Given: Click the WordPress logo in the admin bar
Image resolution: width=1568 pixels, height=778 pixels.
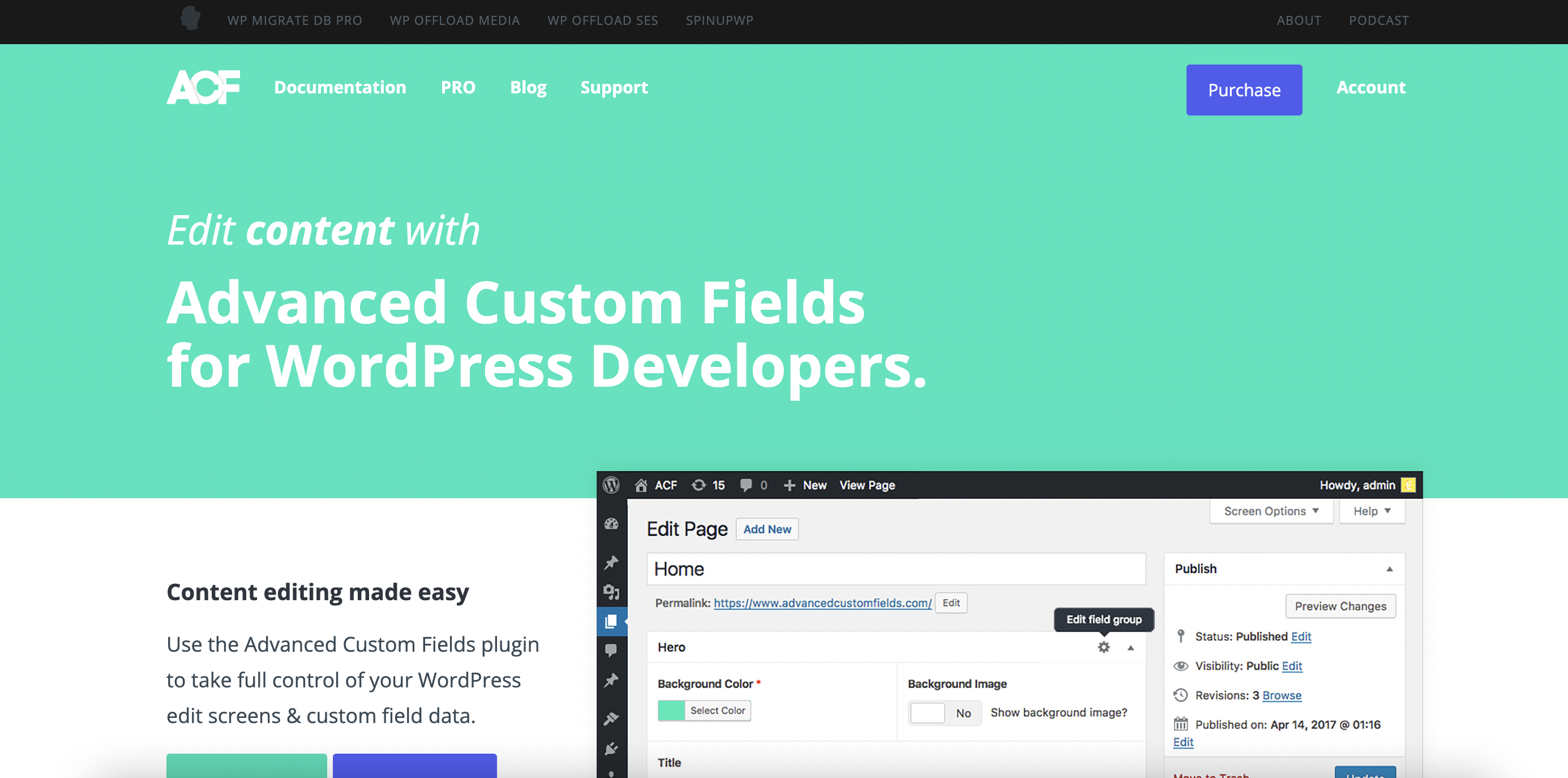Looking at the screenshot, I should [611, 485].
